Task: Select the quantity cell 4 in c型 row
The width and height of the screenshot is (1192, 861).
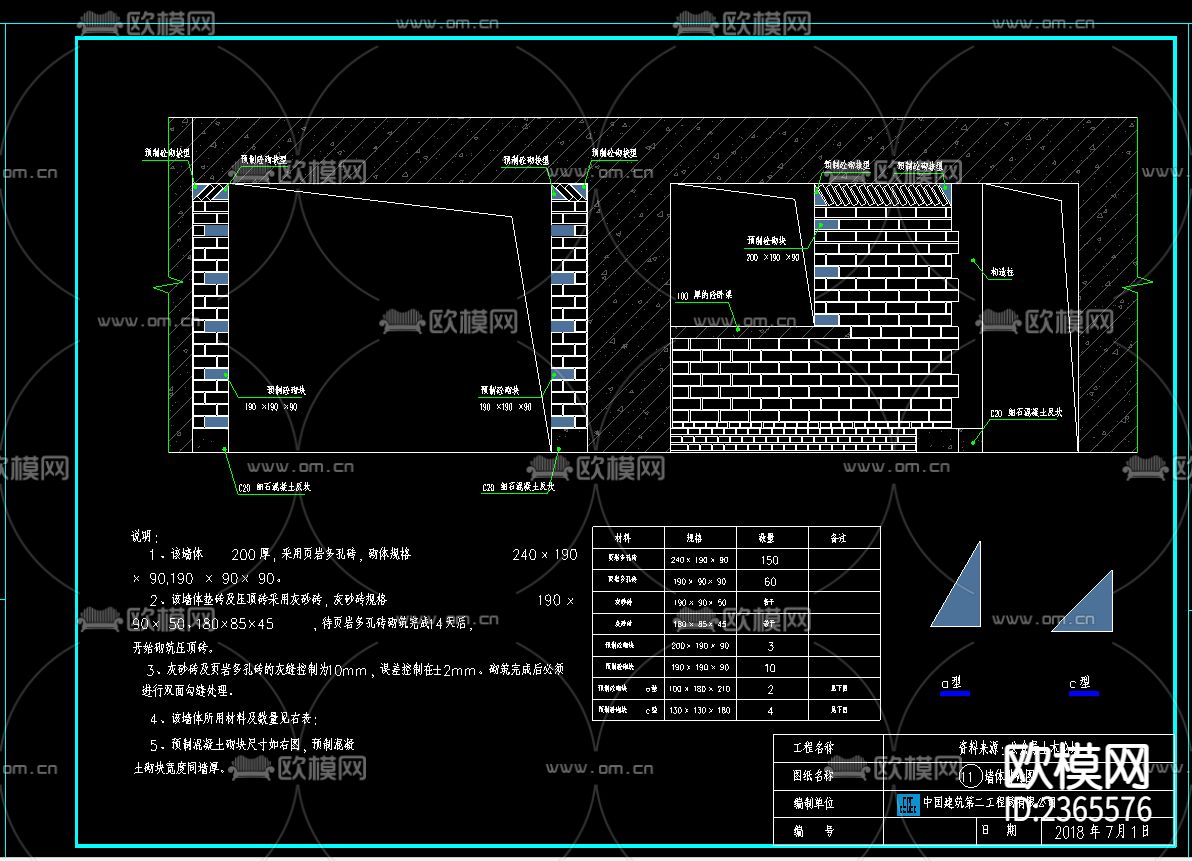Action: (770, 711)
